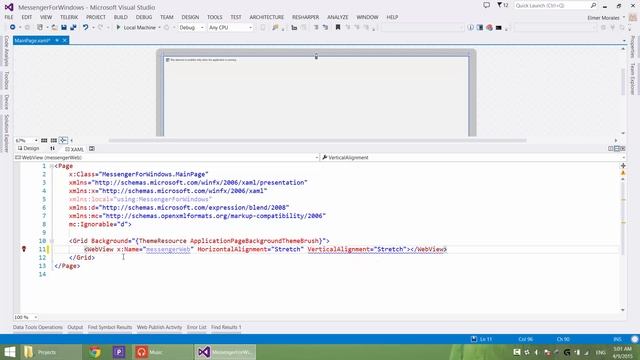Open the Find Results 1 tab
The height and width of the screenshot is (360, 640).
click(x=226, y=327)
